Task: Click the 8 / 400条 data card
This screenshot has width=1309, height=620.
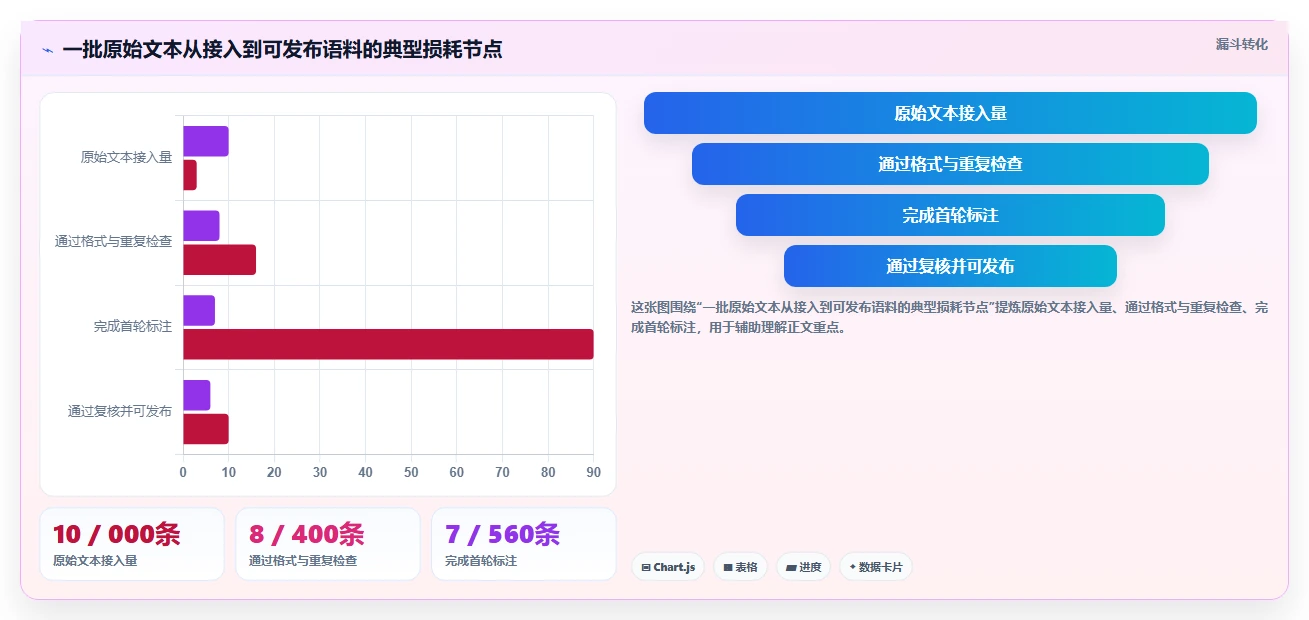Action: pos(328,544)
